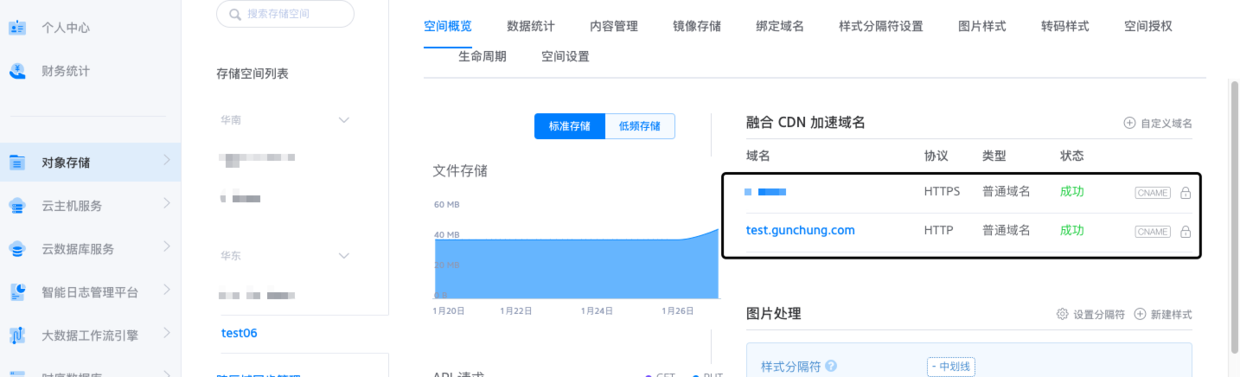Click the 对象存储 sidebar icon
The width and height of the screenshot is (1240, 377).
[17, 162]
